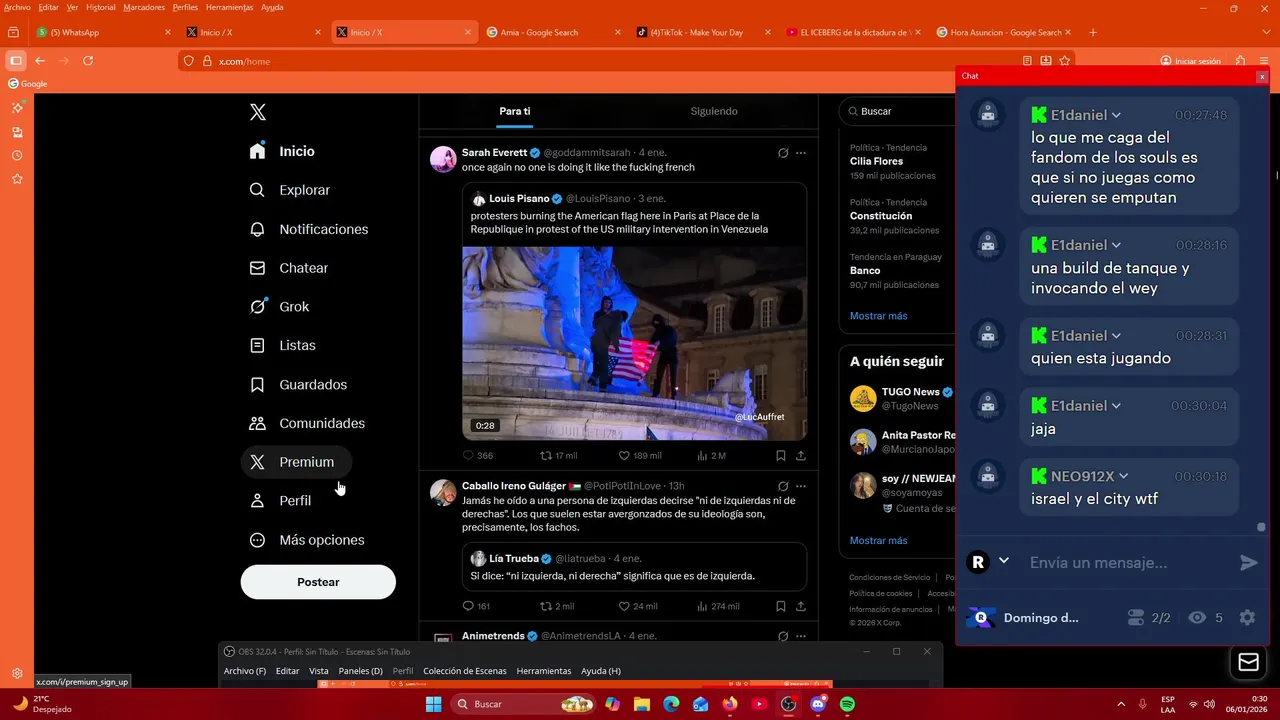Open Más opciones in X sidebar
The width and height of the screenshot is (1280, 720).
click(307, 540)
